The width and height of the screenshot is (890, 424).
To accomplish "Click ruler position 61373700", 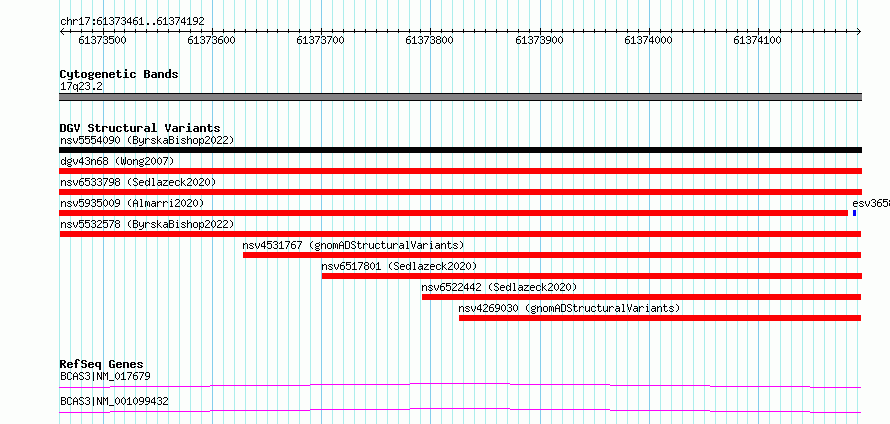I will tap(321, 40).
